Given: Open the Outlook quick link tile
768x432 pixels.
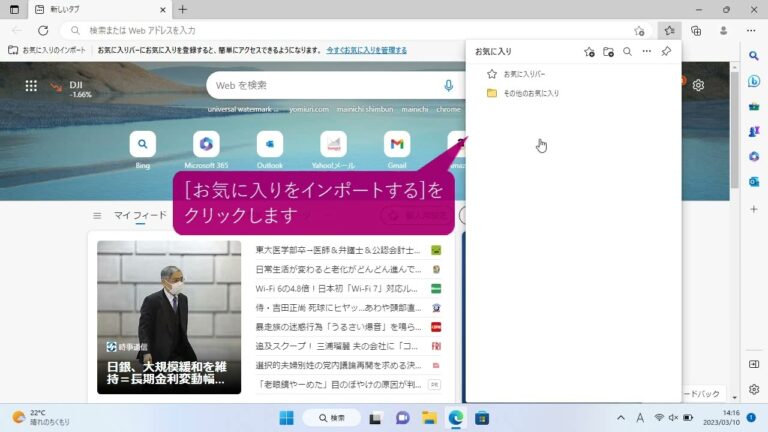Looking at the screenshot, I should coord(270,149).
